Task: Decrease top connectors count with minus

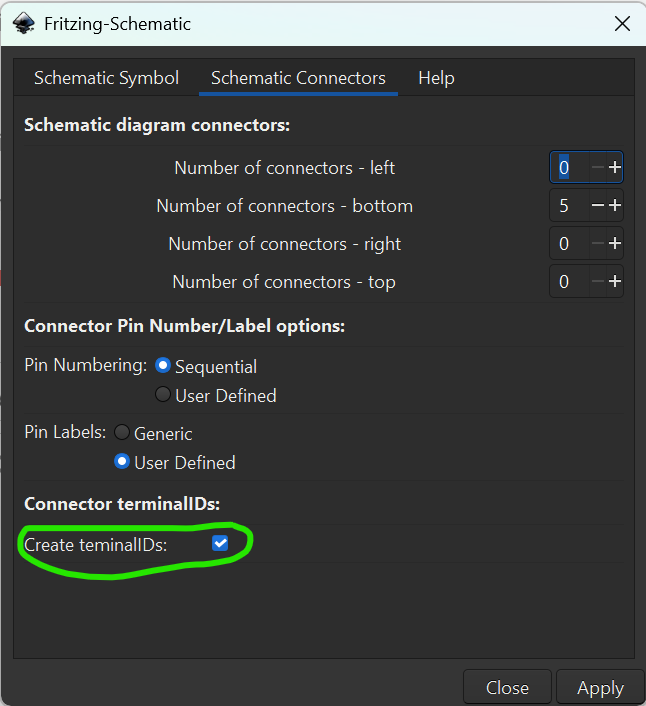Action: (x=598, y=281)
